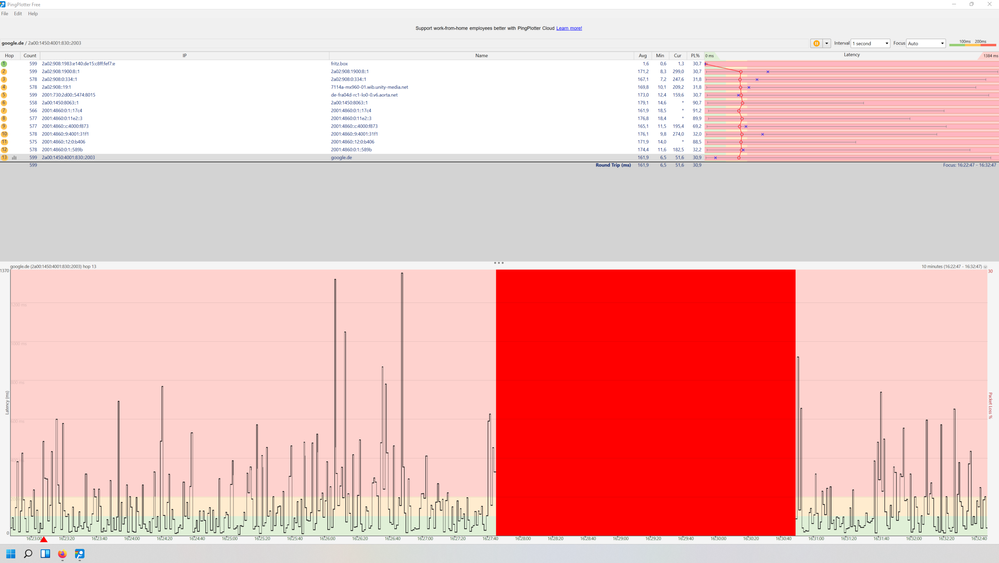
Task: Open the Interval '1 second' dropdown
Action: tap(870, 43)
